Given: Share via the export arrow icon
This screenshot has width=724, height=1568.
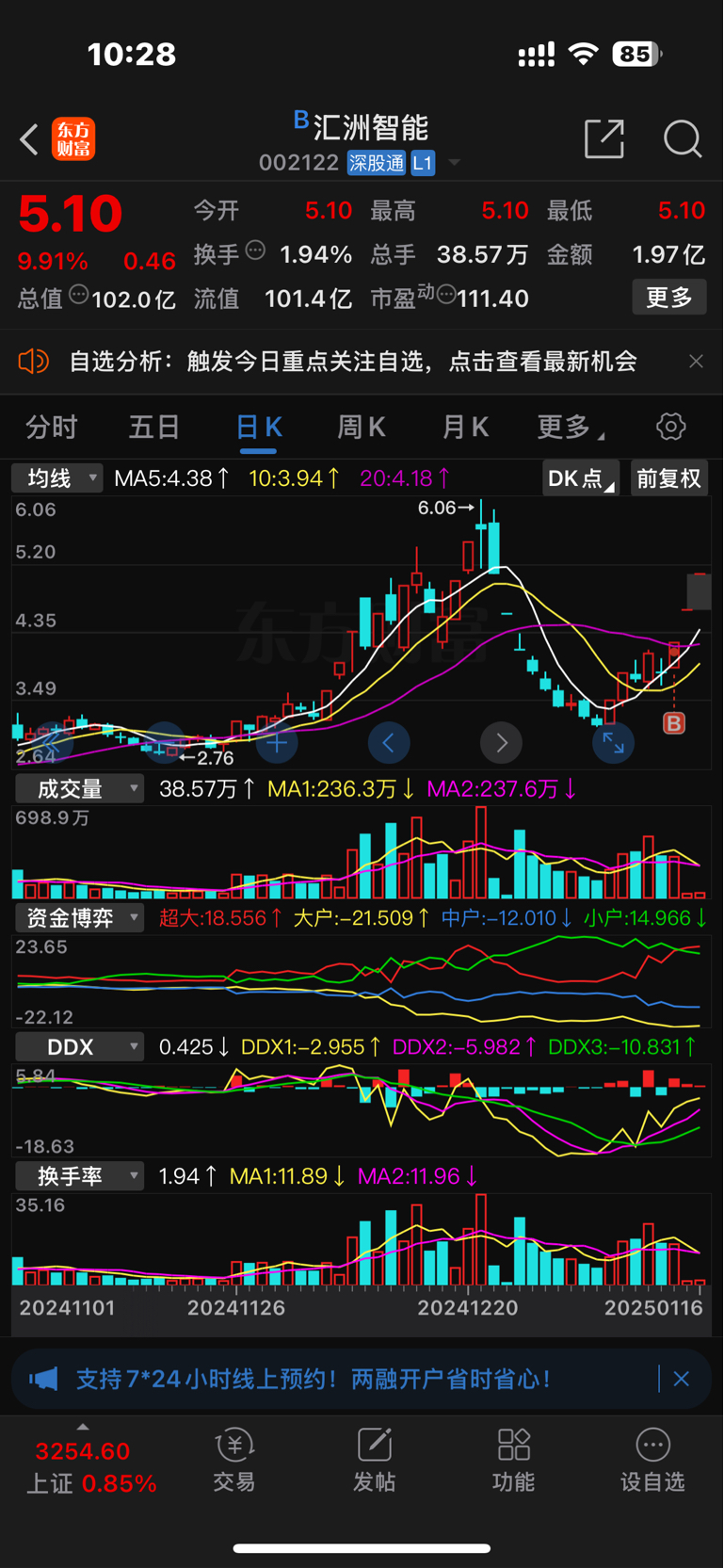Looking at the screenshot, I should 604,138.
